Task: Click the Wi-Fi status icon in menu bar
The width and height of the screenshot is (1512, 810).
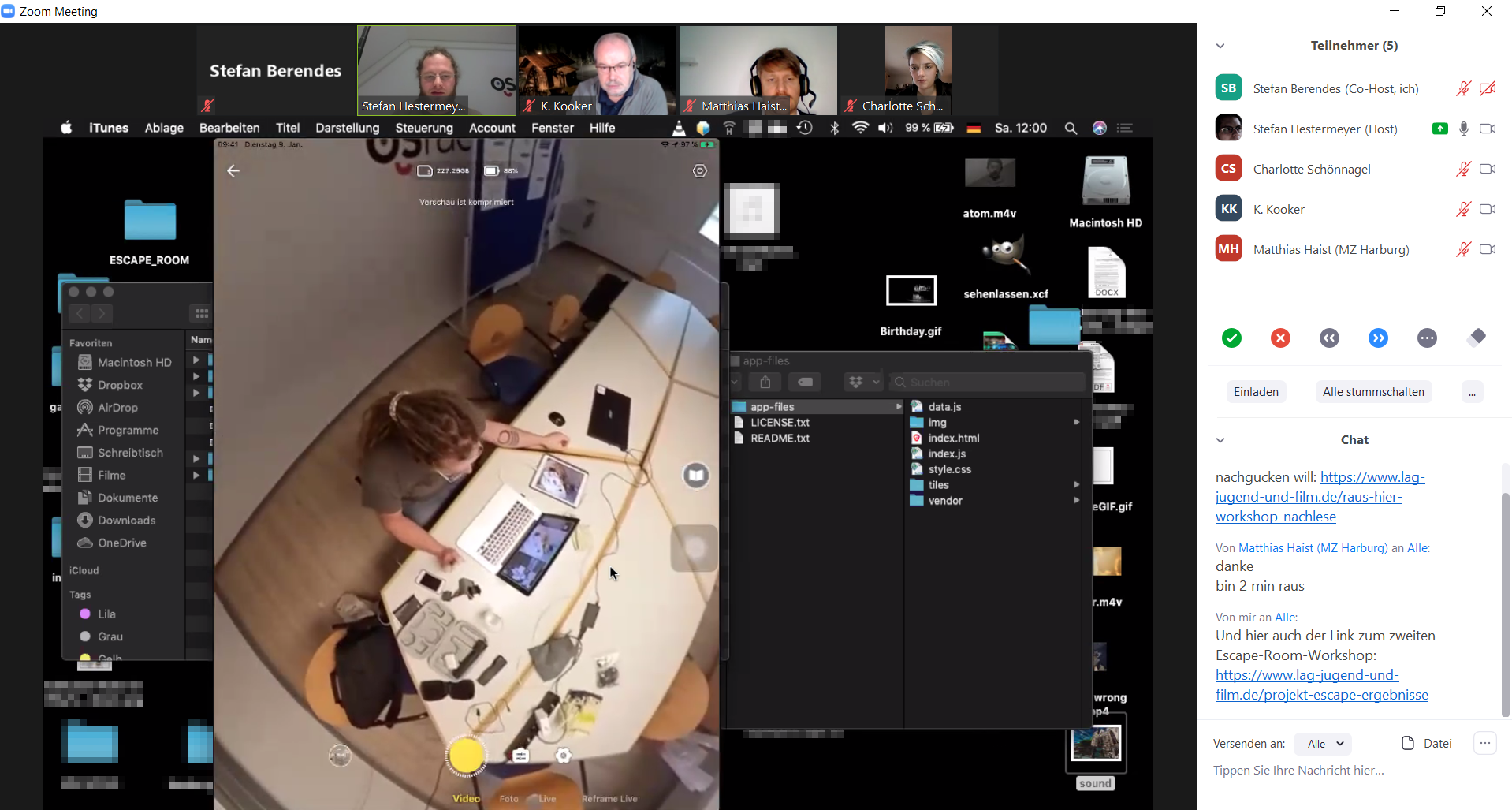Action: tap(860, 128)
